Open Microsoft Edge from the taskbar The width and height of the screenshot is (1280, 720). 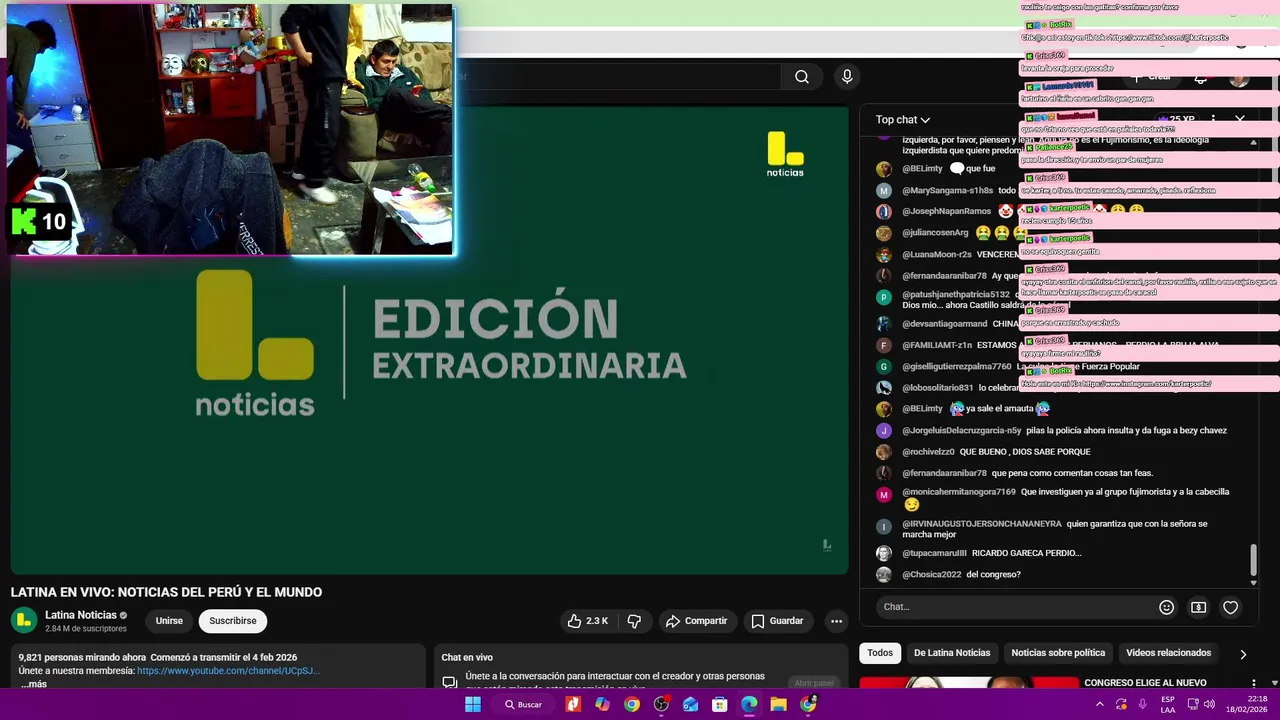pos(749,704)
